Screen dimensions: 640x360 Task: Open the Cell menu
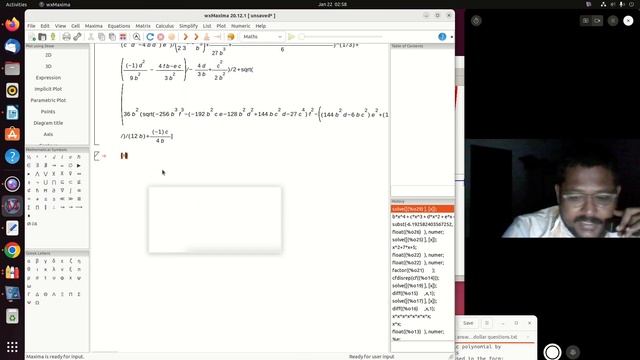(x=76, y=26)
